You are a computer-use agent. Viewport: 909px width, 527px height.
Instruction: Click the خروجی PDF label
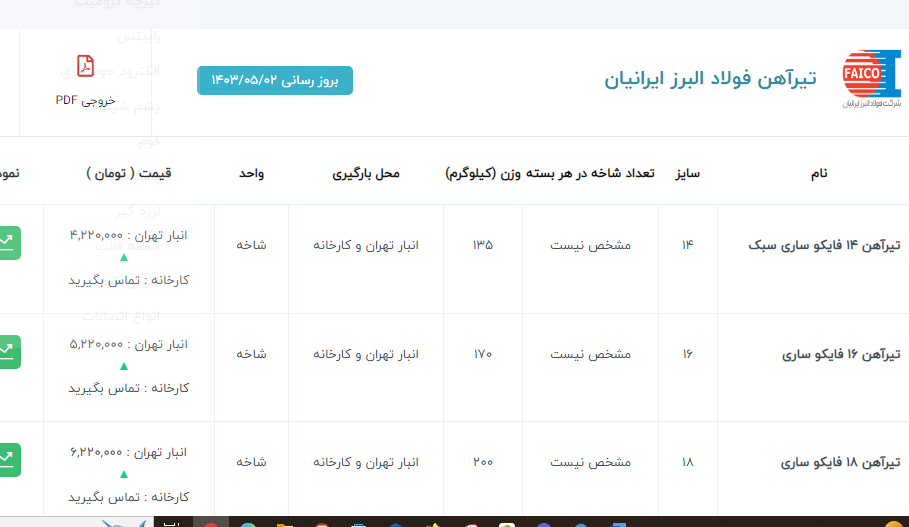click(86, 100)
